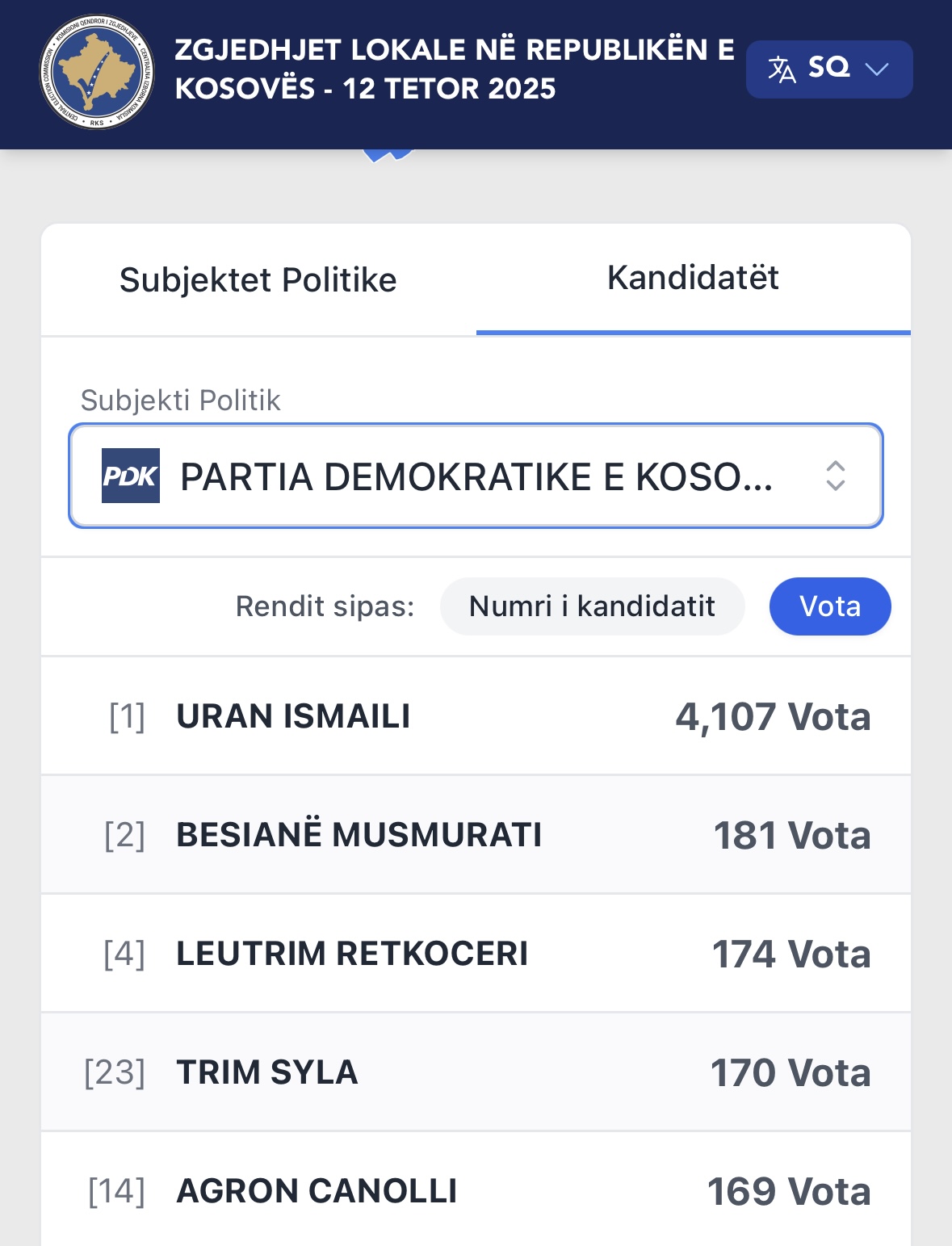The width and height of the screenshot is (952, 1246).
Task: Click the translate language icon
Action: click(x=781, y=69)
